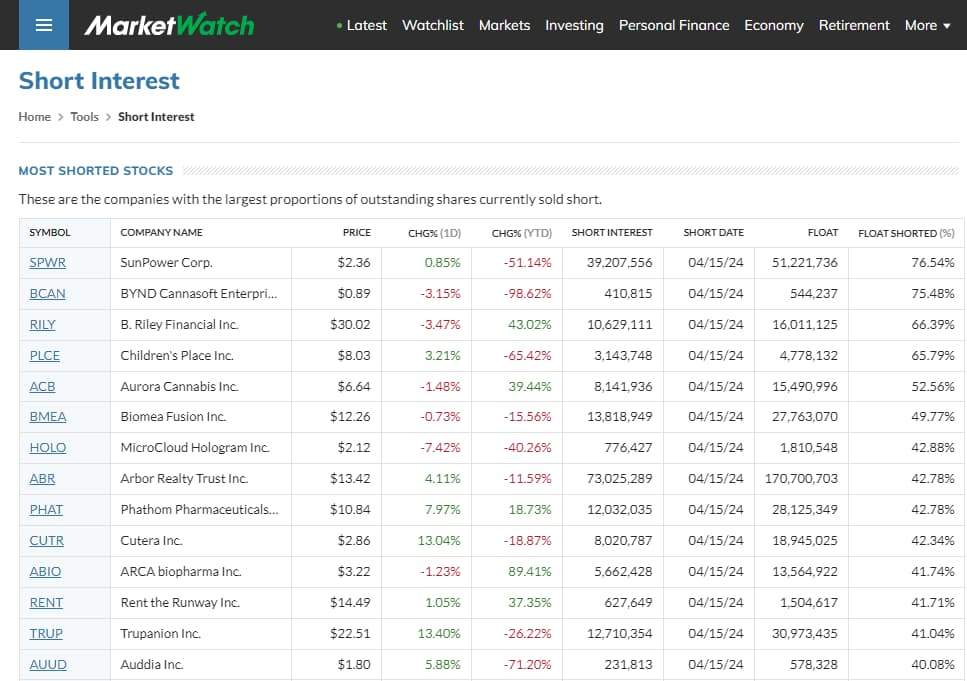Select the $22.51 Trupanion price
The image size is (967, 681).
pyautogui.click(x=350, y=633)
